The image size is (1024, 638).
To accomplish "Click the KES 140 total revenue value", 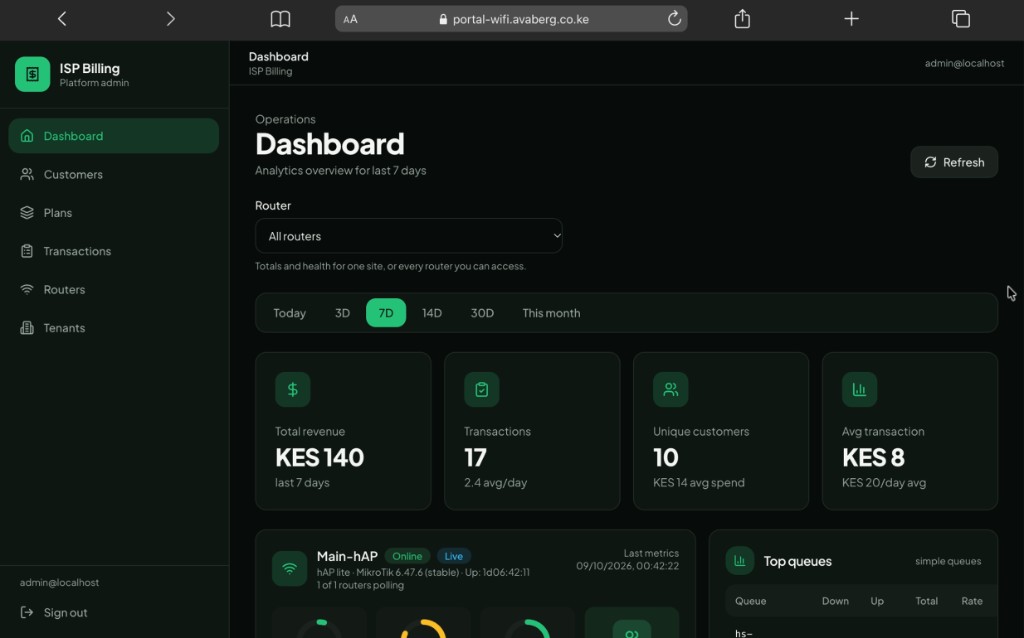I will (319, 458).
